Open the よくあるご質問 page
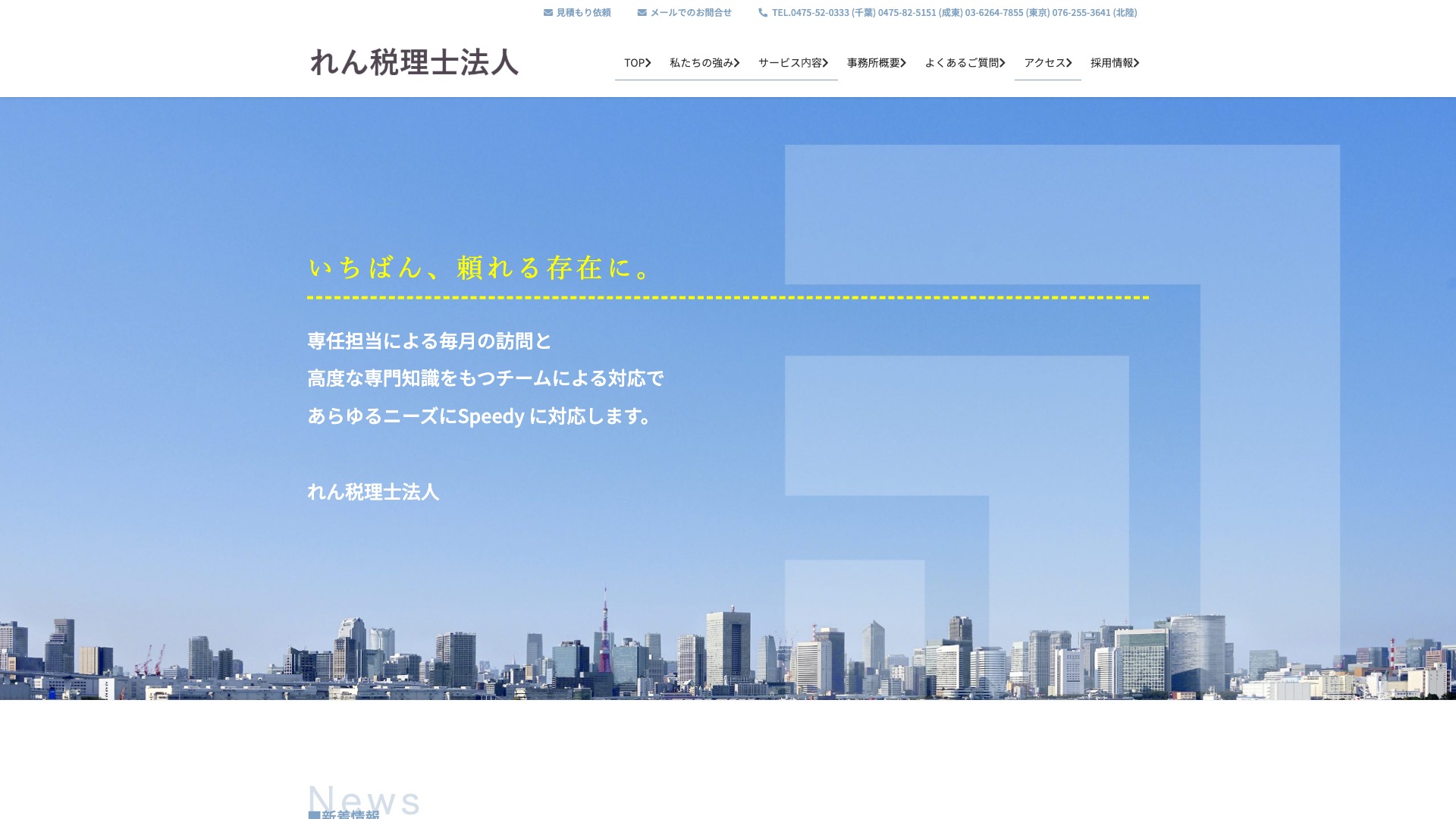This screenshot has height=819, width=1456. point(961,63)
